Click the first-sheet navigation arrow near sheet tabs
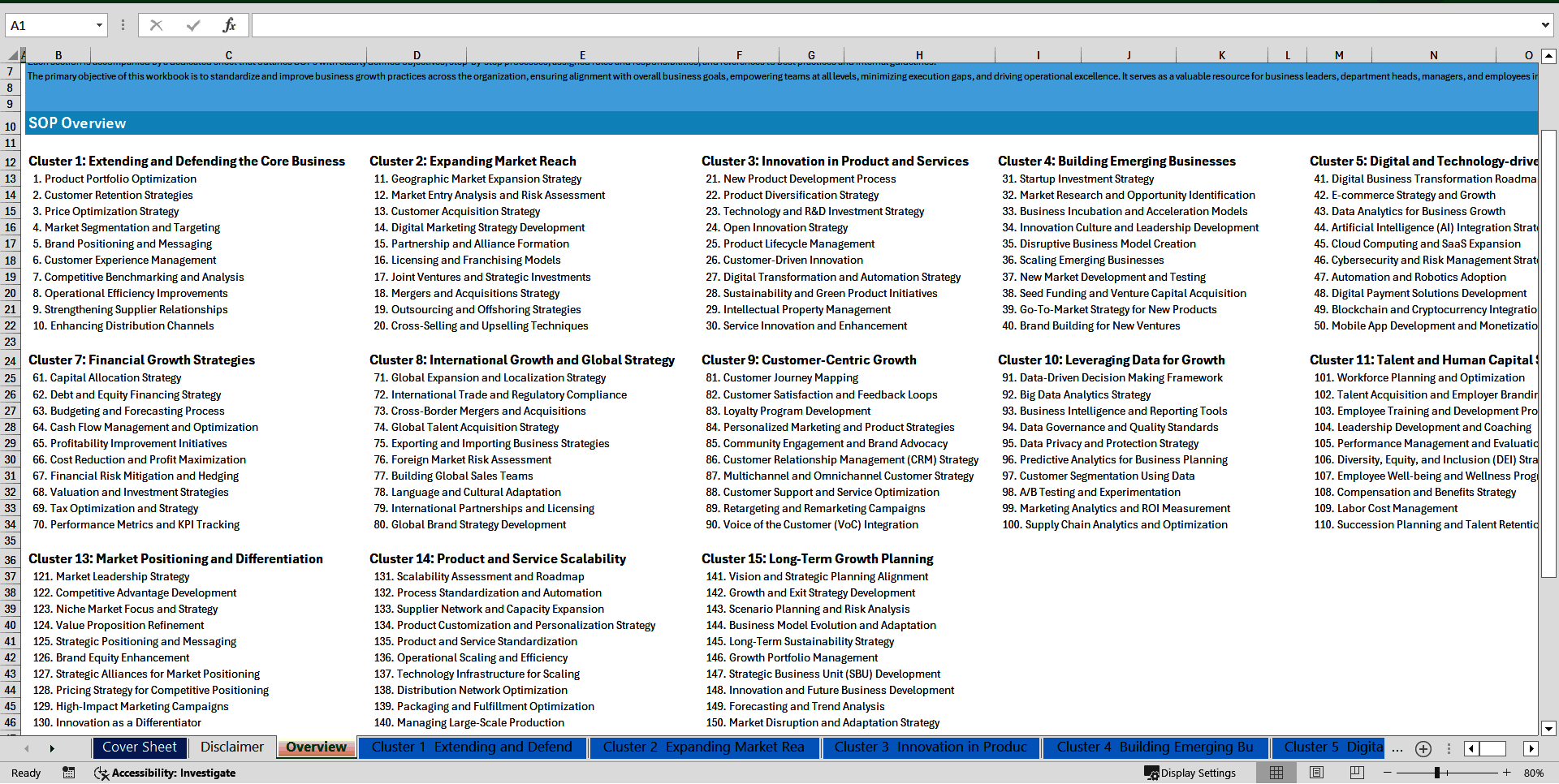The height and width of the screenshot is (784, 1559). (27, 747)
